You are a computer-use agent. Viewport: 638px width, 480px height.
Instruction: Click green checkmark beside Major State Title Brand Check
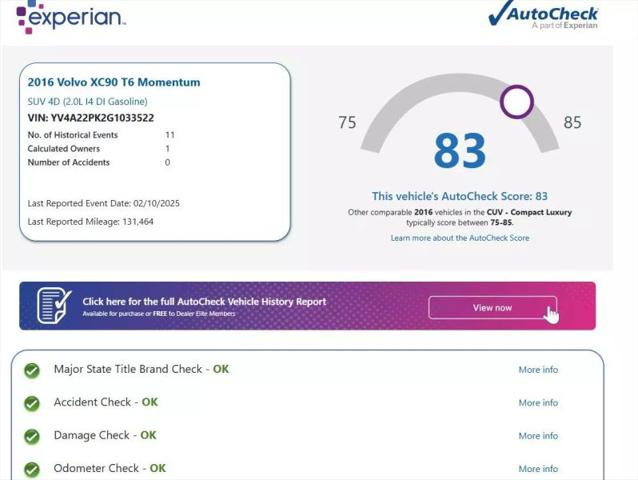coord(32,370)
